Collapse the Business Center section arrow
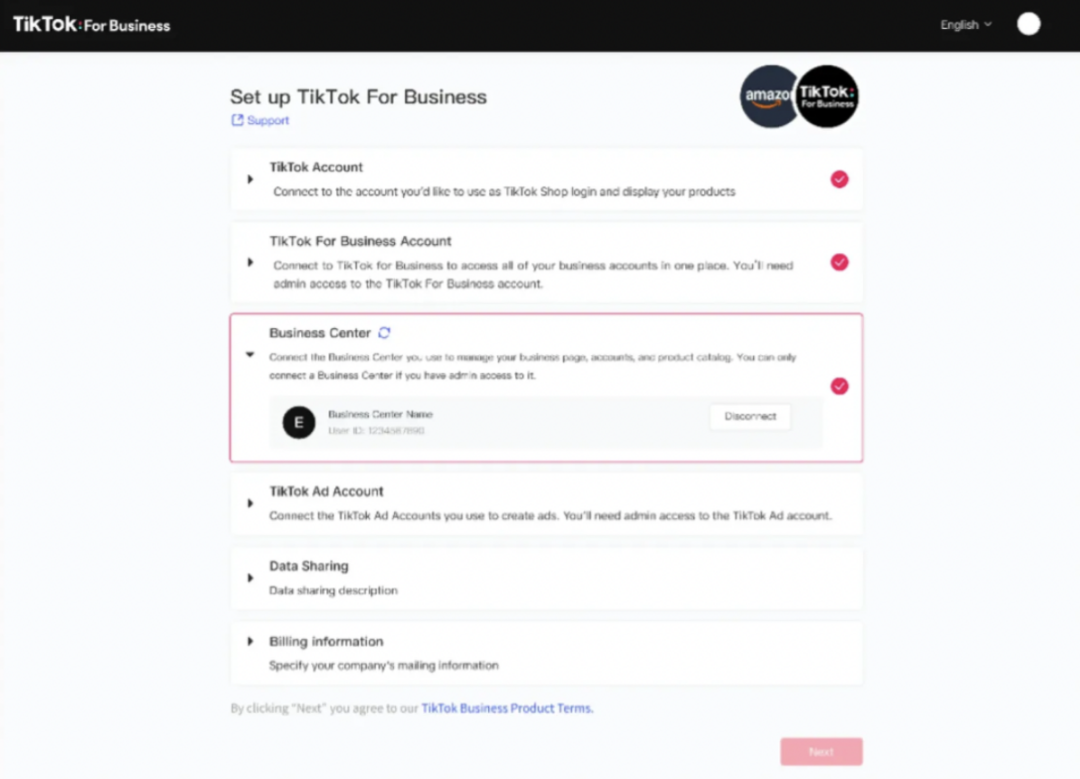The width and height of the screenshot is (1080, 779). click(250, 355)
